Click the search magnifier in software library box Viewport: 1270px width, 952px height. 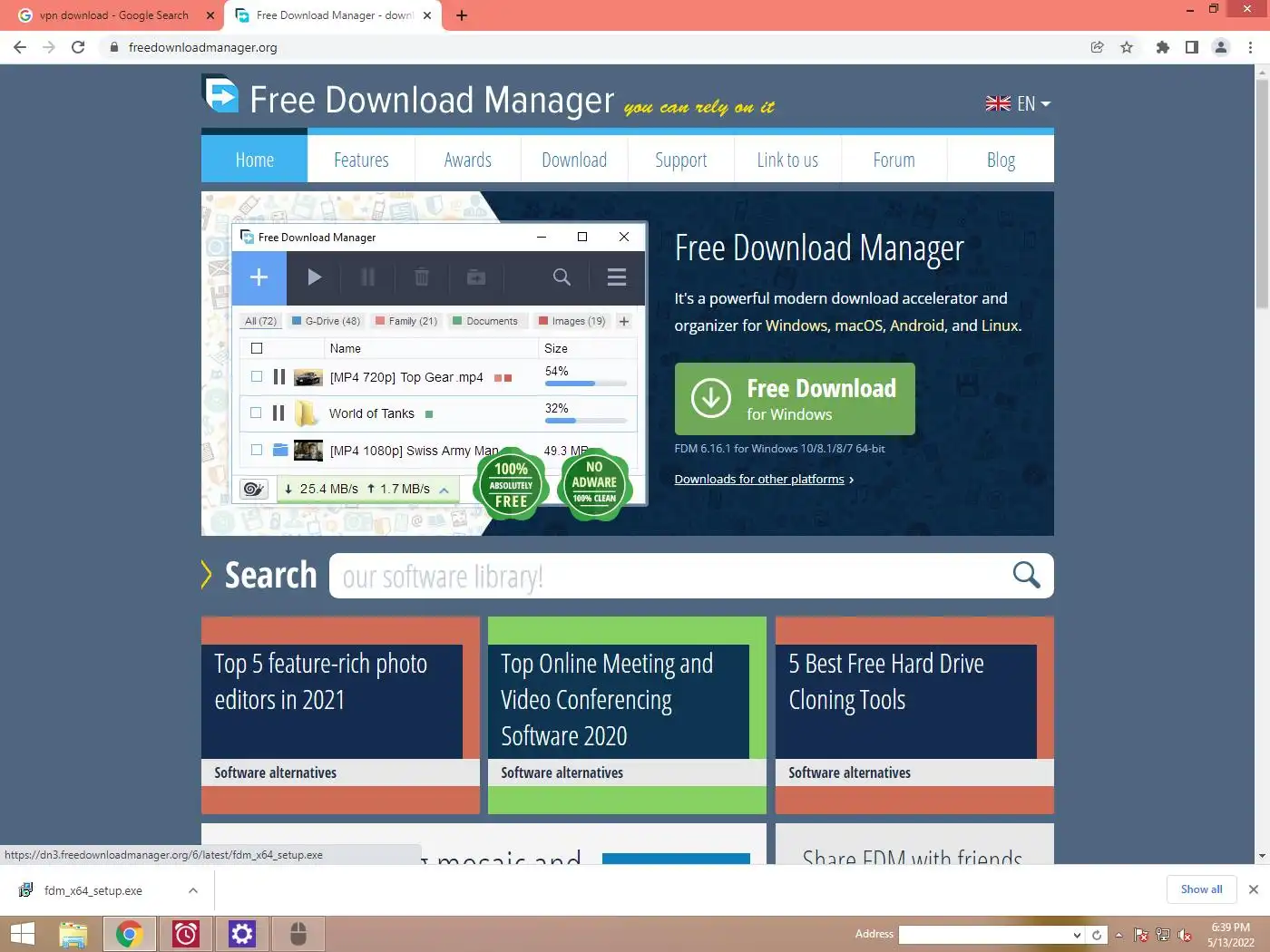pyautogui.click(x=1026, y=575)
